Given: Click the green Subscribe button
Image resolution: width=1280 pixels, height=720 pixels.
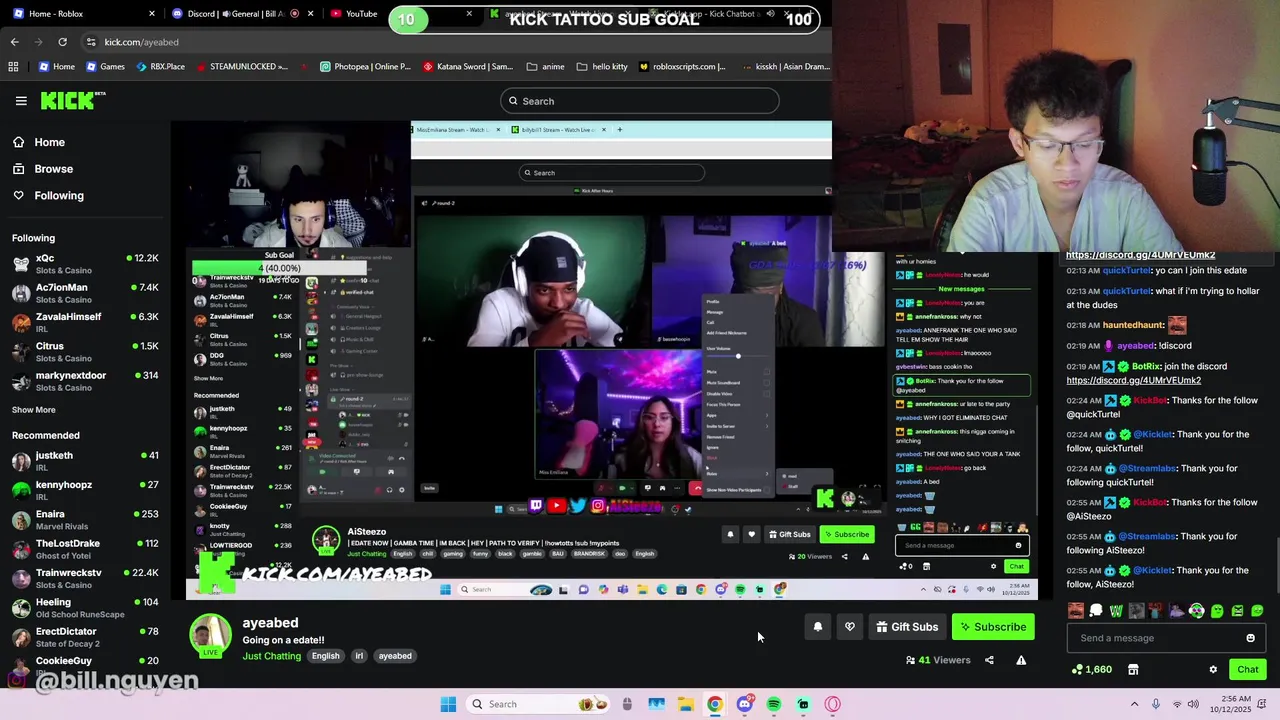Looking at the screenshot, I should pos(993,627).
